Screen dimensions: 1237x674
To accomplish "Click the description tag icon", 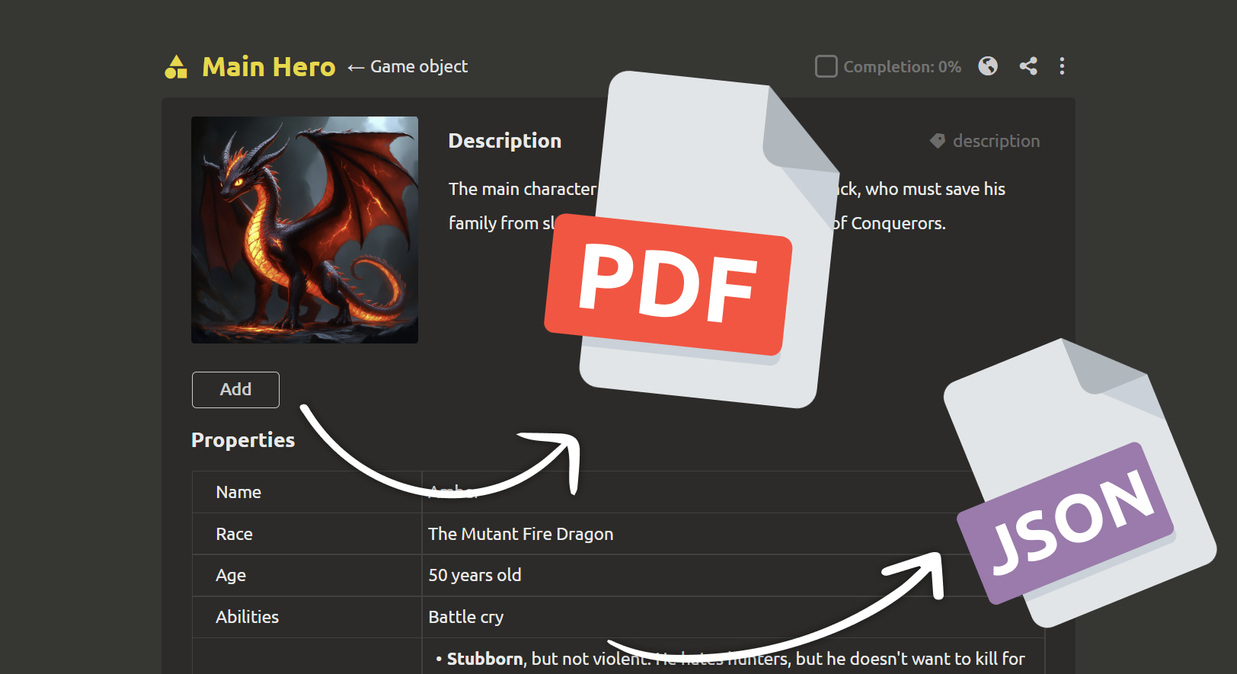I will [x=937, y=141].
